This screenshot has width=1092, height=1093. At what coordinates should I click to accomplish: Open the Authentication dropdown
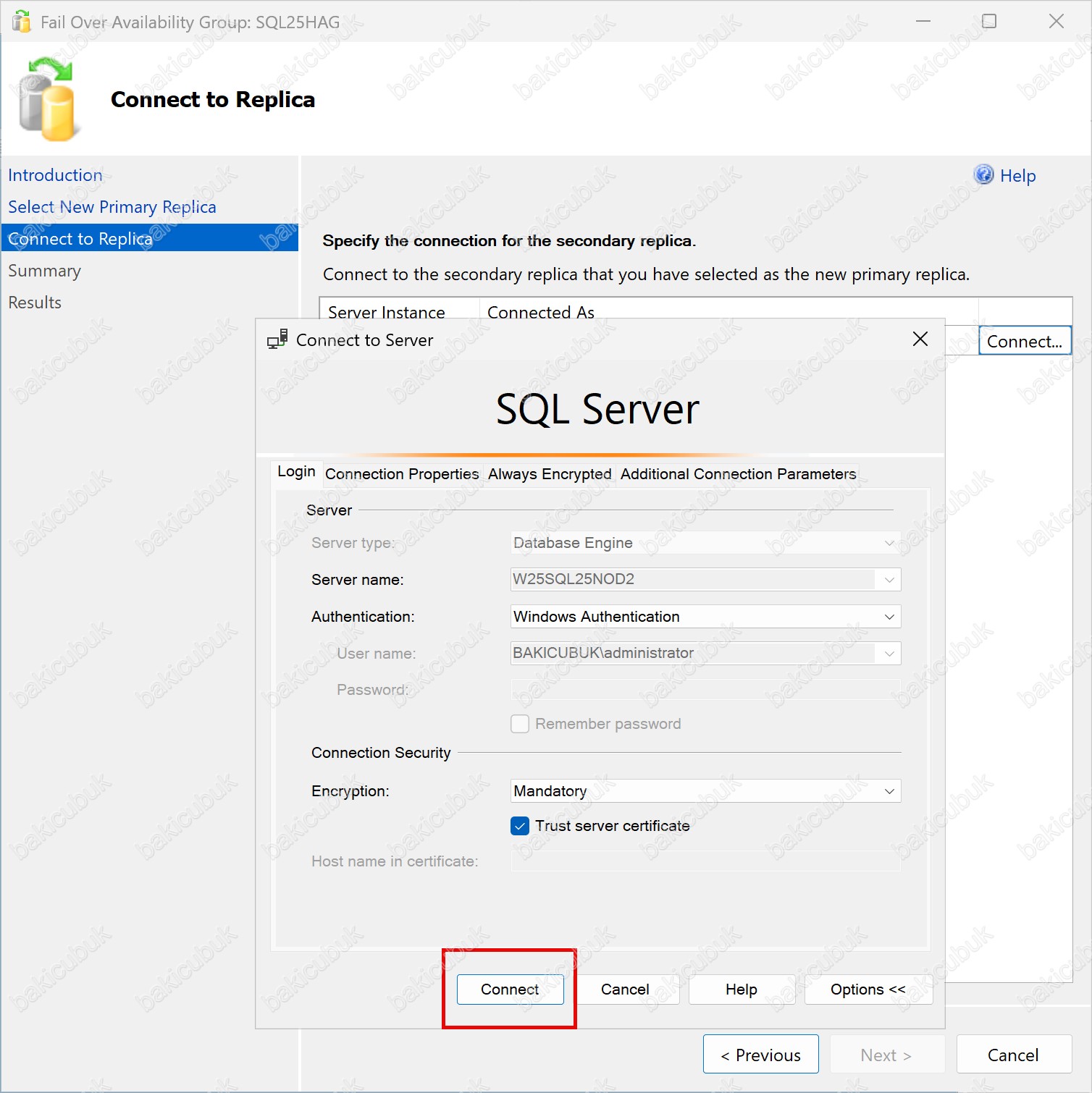pos(706,617)
